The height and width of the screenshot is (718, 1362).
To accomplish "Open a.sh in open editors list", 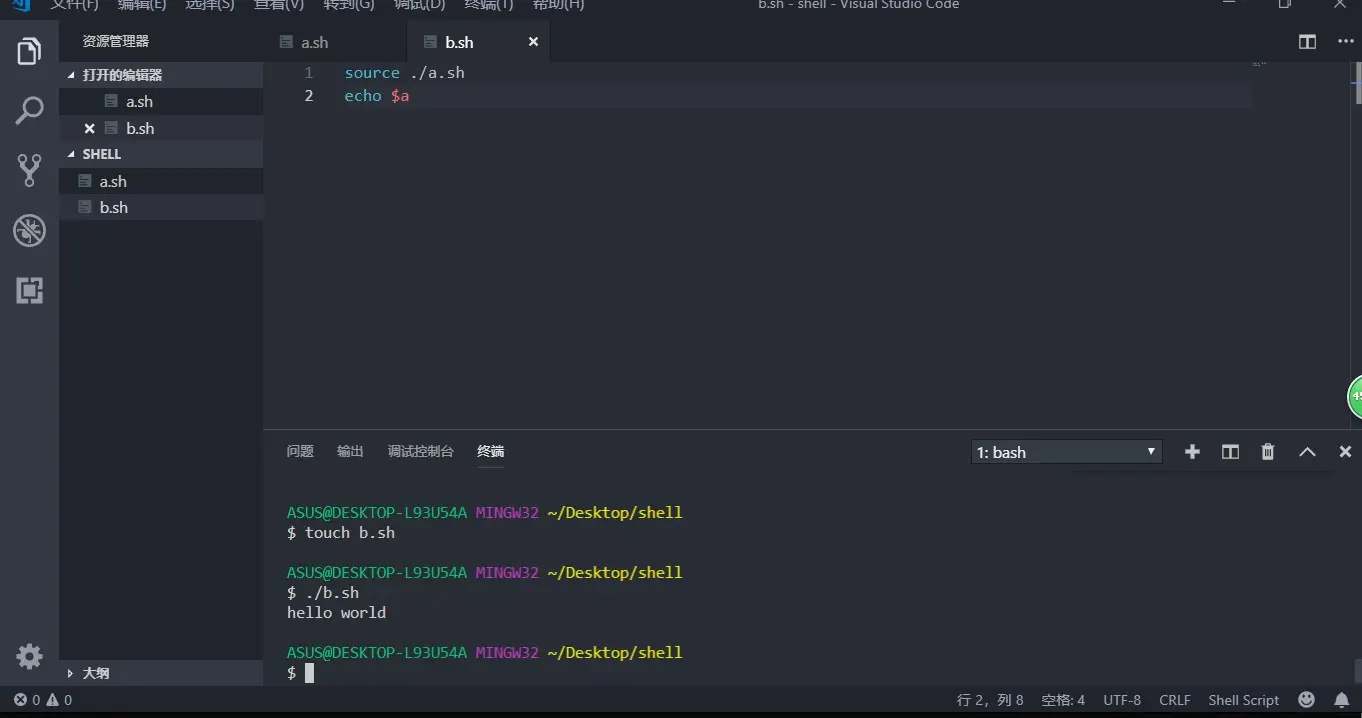I will (x=160, y=101).
